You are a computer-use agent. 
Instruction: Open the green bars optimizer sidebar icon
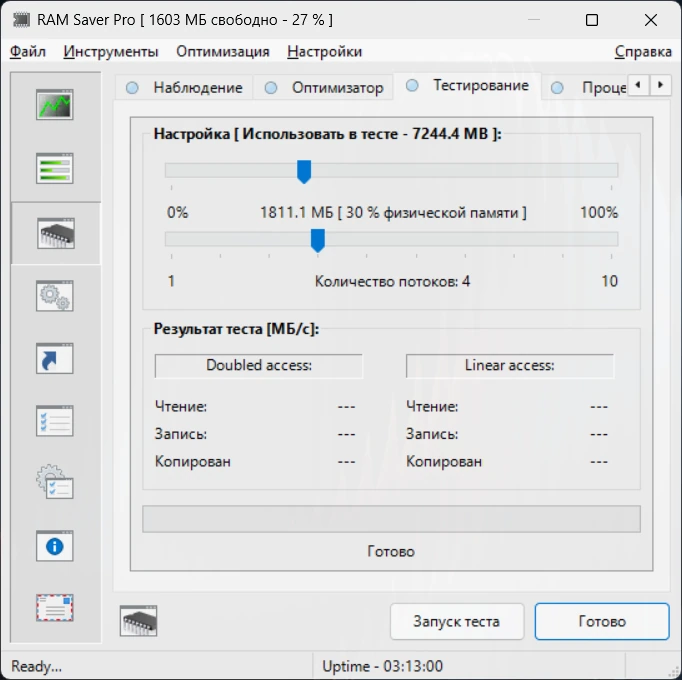(55, 168)
